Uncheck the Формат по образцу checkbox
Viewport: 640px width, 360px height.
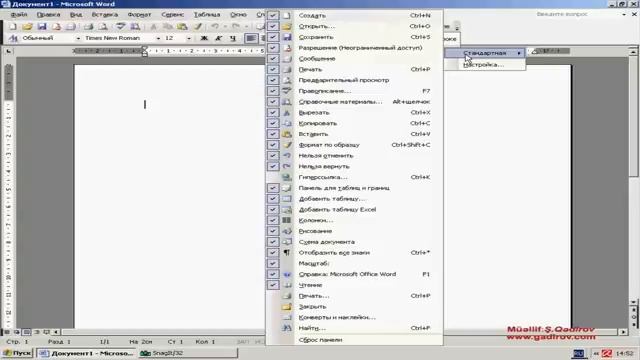[x=273, y=145]
